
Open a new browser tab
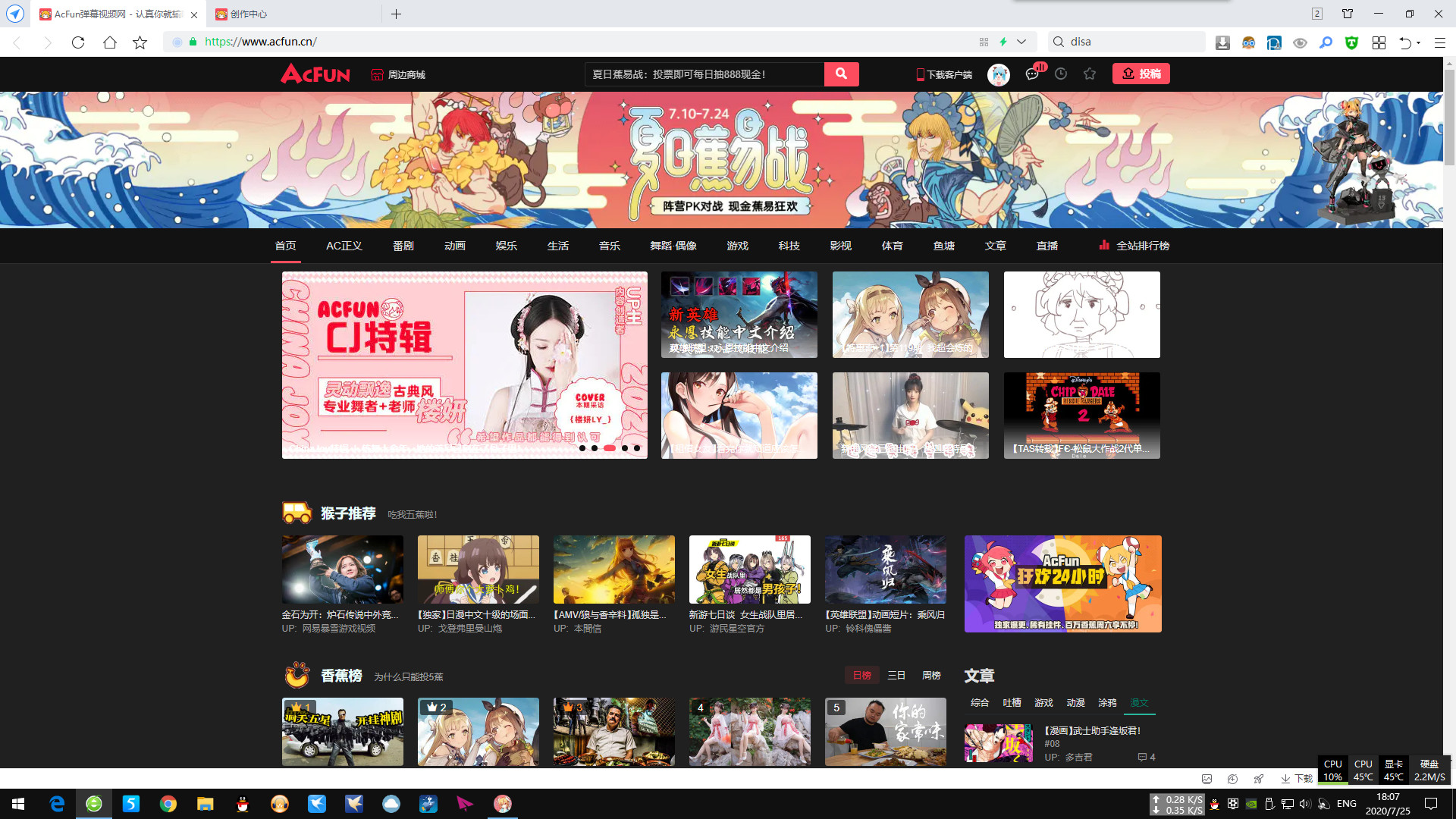tap(396, 14)
